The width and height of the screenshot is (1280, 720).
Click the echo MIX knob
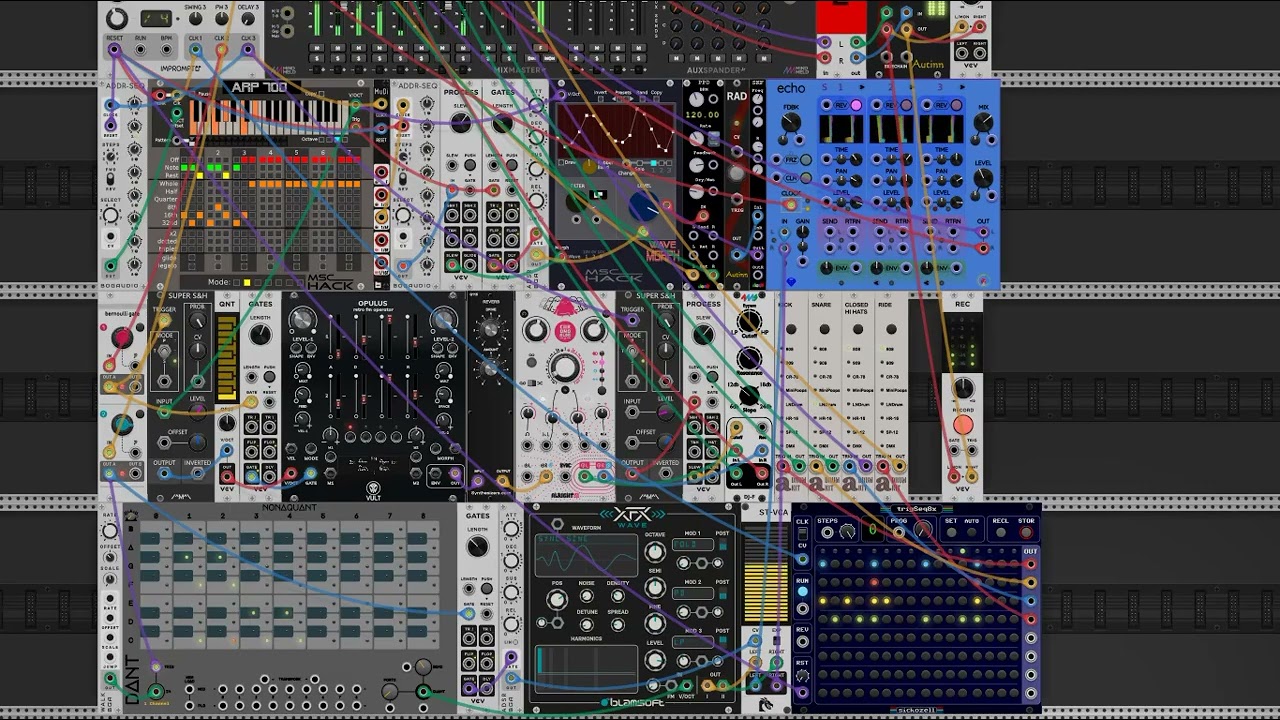pos(983,123)
